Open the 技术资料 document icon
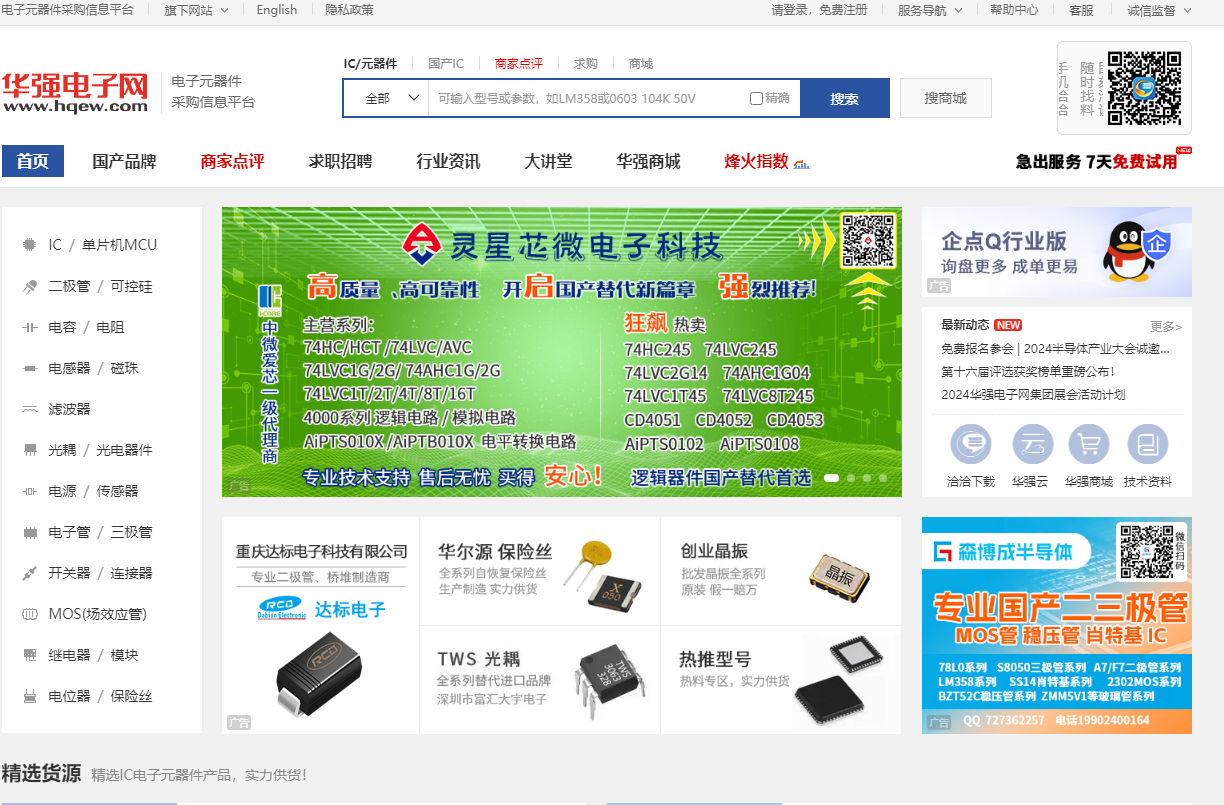Viewport: 1224px width, 805px height. tap(1148, 445)
